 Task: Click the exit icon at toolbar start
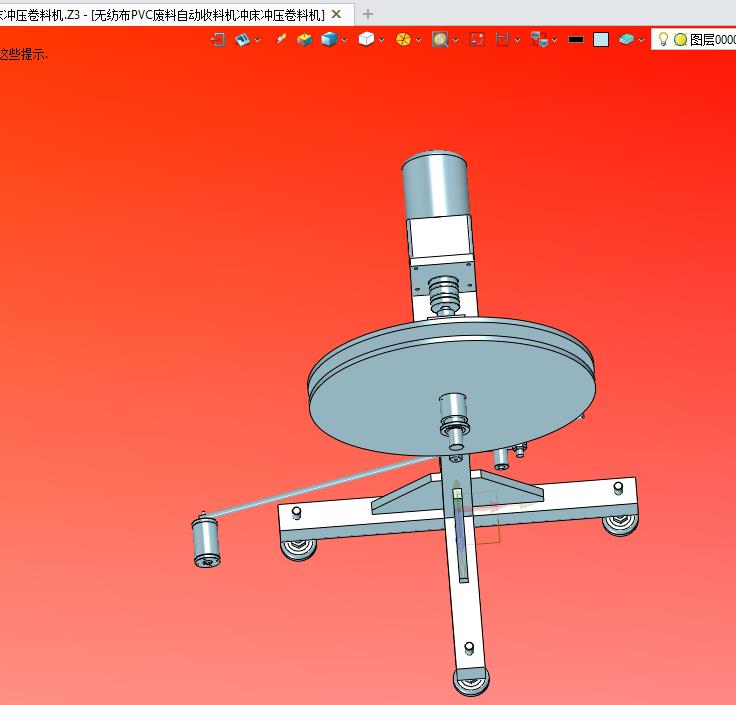coord(218,39)
